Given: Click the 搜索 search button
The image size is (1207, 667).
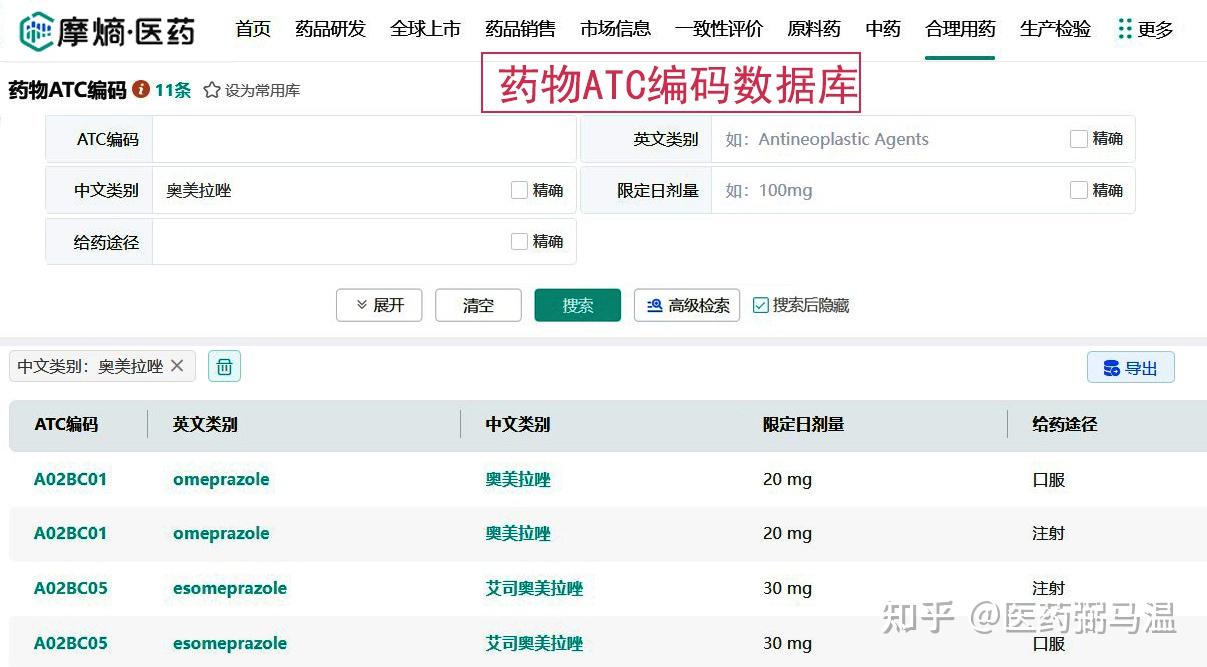Looking at the screenshot, I should tap(578, 306).
